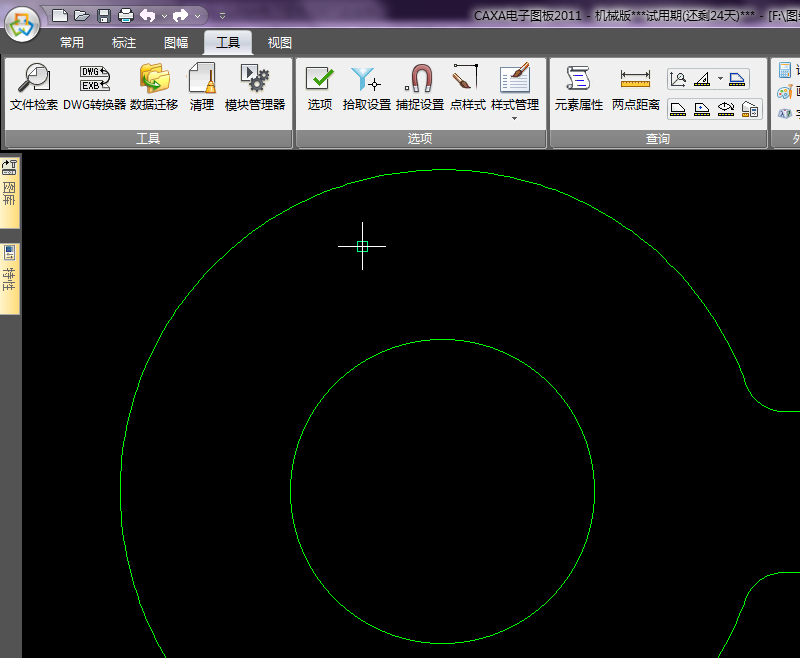Screen dimensions: 800x658
Task: Click the moment of inertia query icon
Action: click(x=726, y=109)
